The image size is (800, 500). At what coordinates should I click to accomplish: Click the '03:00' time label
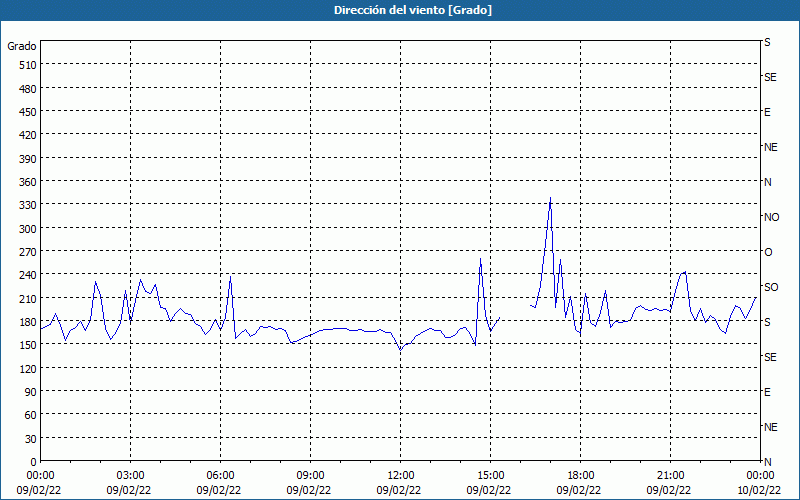pos(131,476)
